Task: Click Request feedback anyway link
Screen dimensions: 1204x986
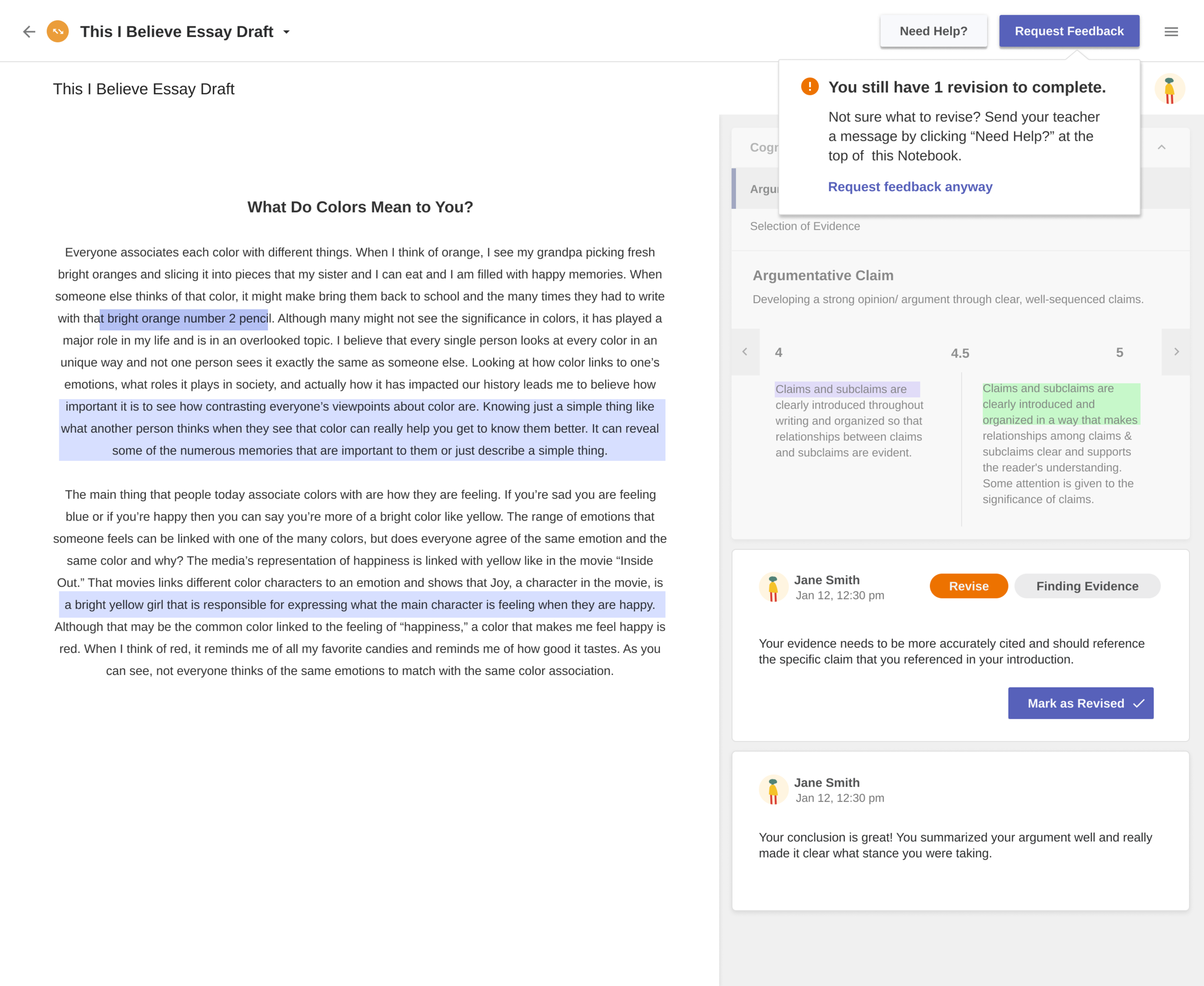Action: click(x=910, y=187)
